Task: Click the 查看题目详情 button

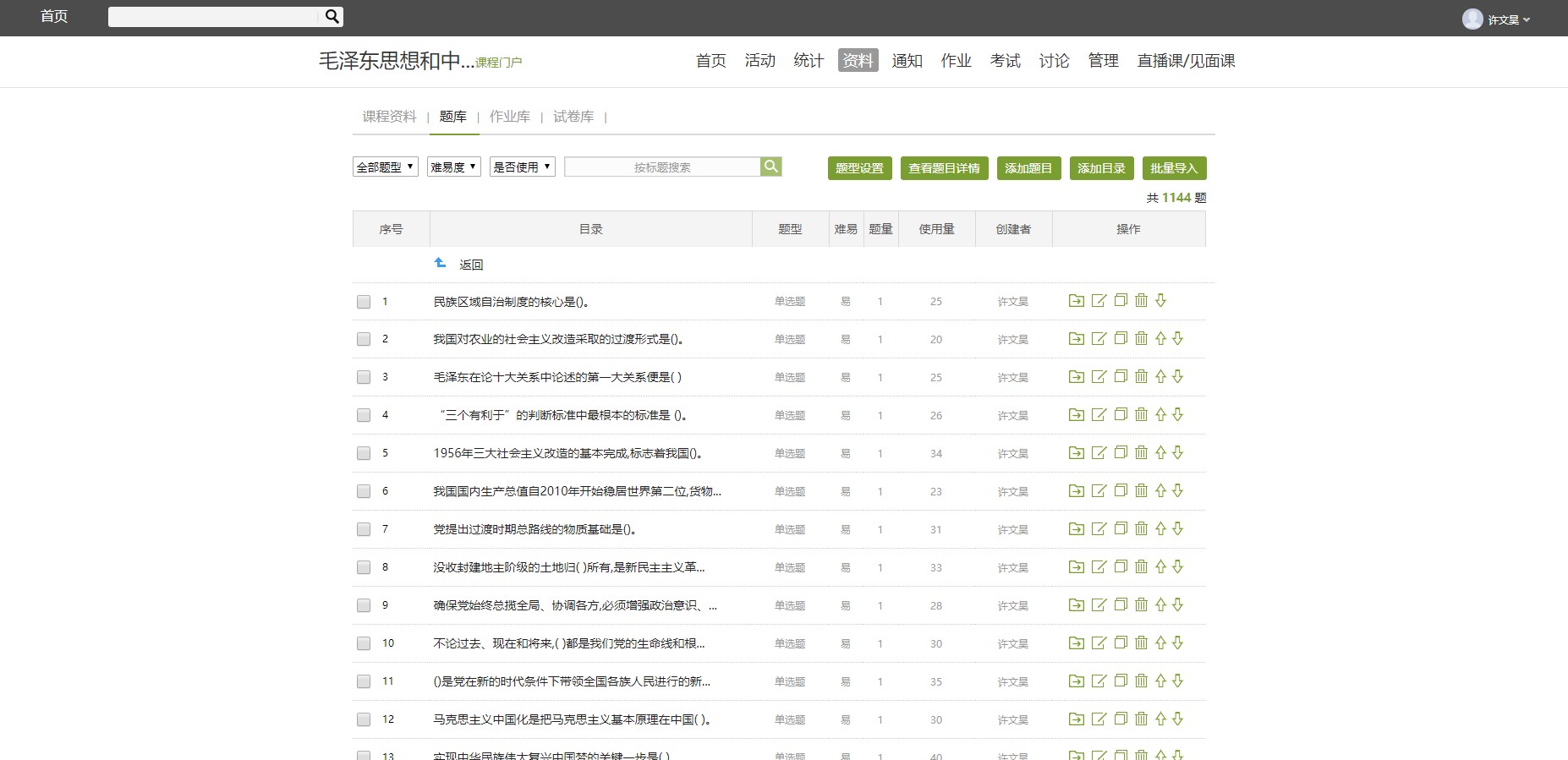Action: (945, 168)
